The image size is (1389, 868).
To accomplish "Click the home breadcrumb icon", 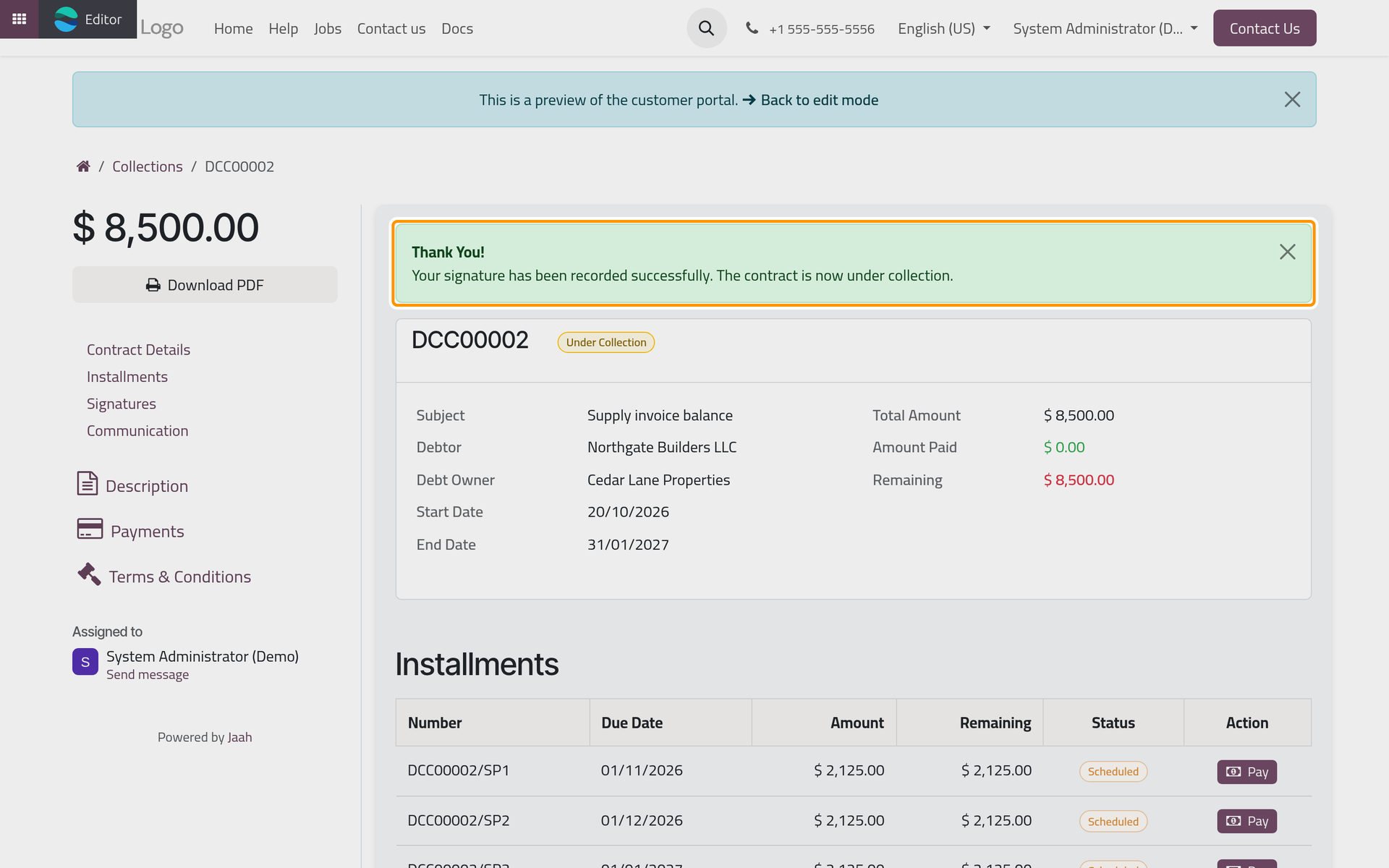I will pos(83,166).
